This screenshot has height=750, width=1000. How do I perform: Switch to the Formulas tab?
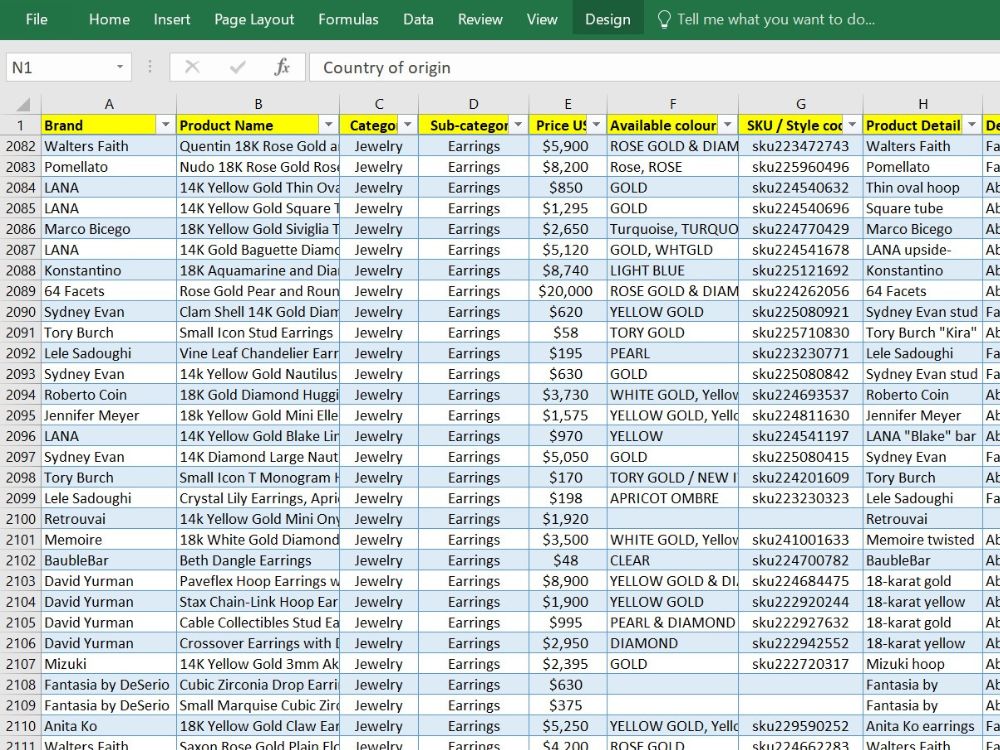348,19
